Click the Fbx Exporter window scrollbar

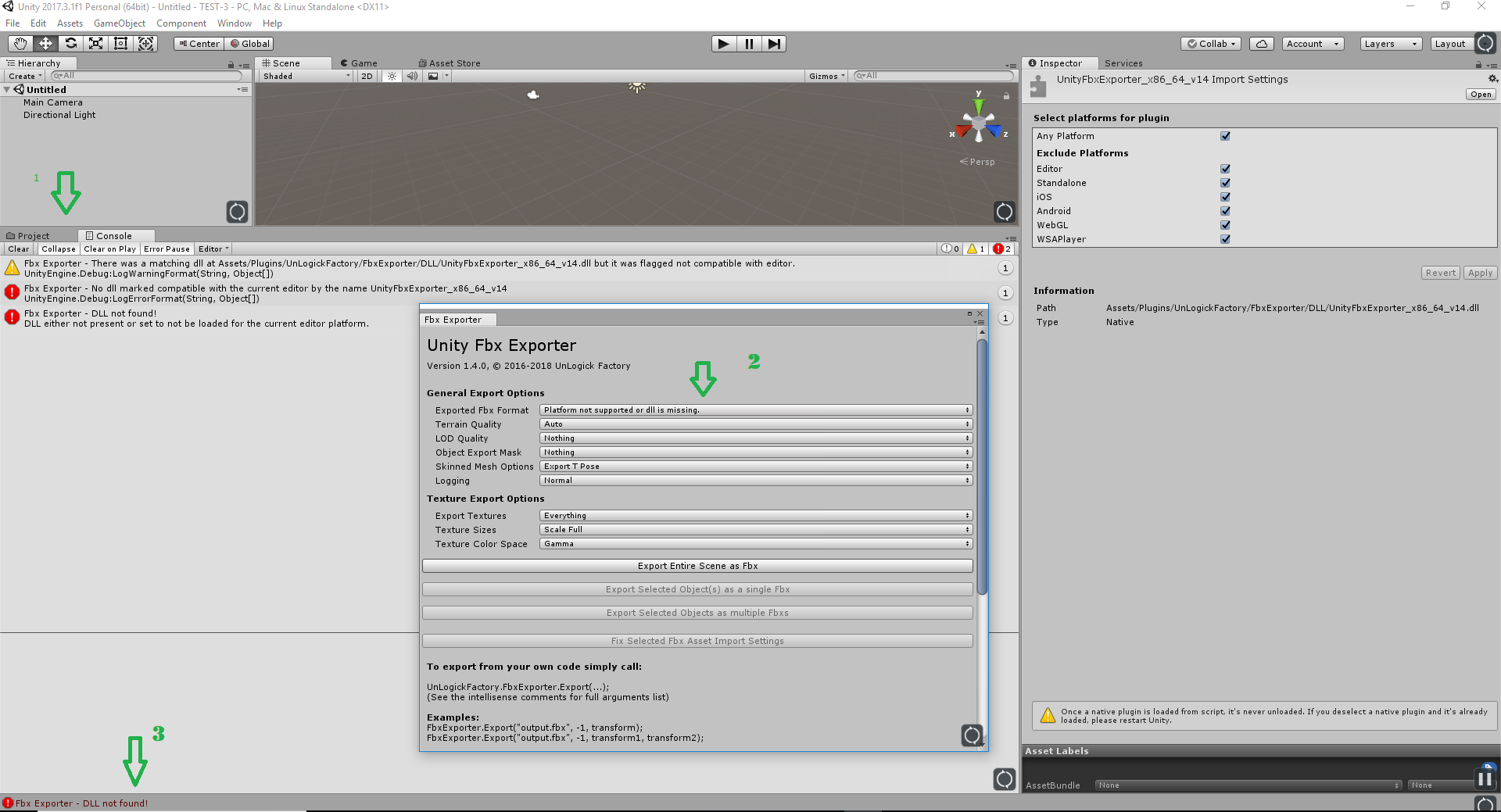click(x=982, y=469)
